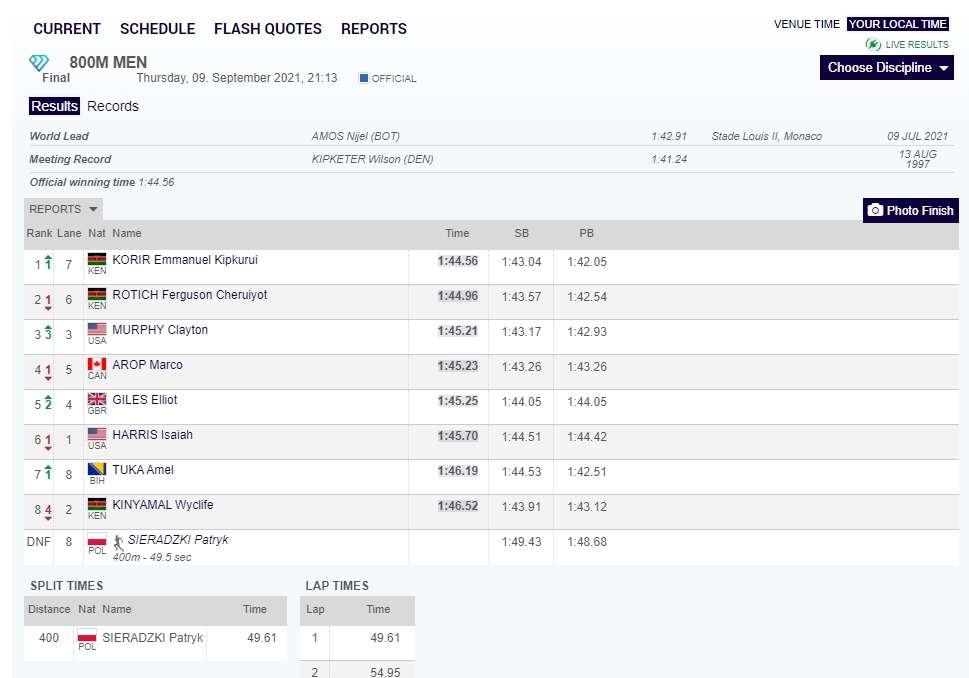The width and height of the screenshot is (969, 678).
Task: Open the Choose Discipline dropdown
Action: tap(887, 68)
